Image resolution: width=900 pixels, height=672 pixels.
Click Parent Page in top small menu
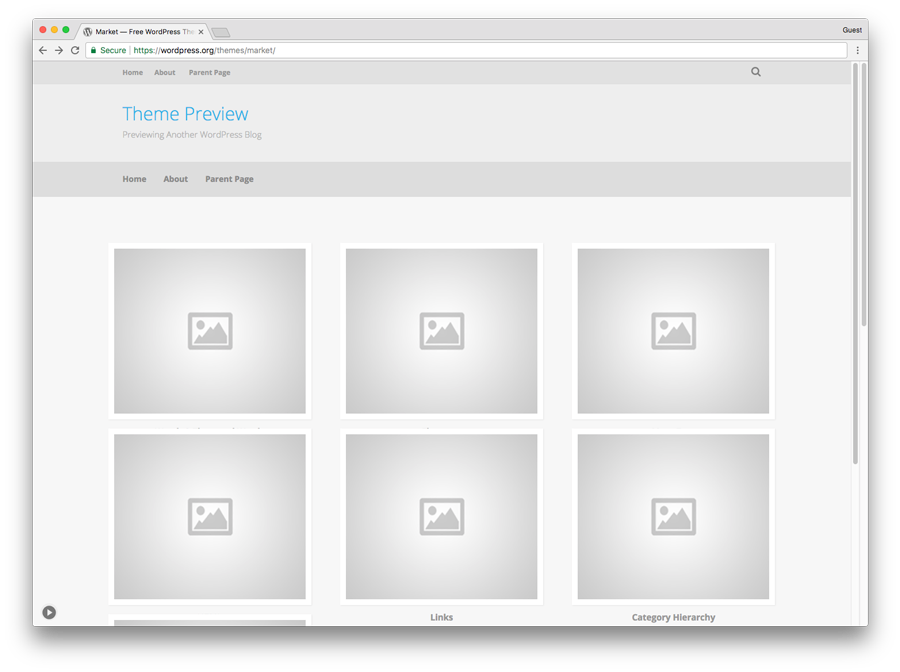210,72
